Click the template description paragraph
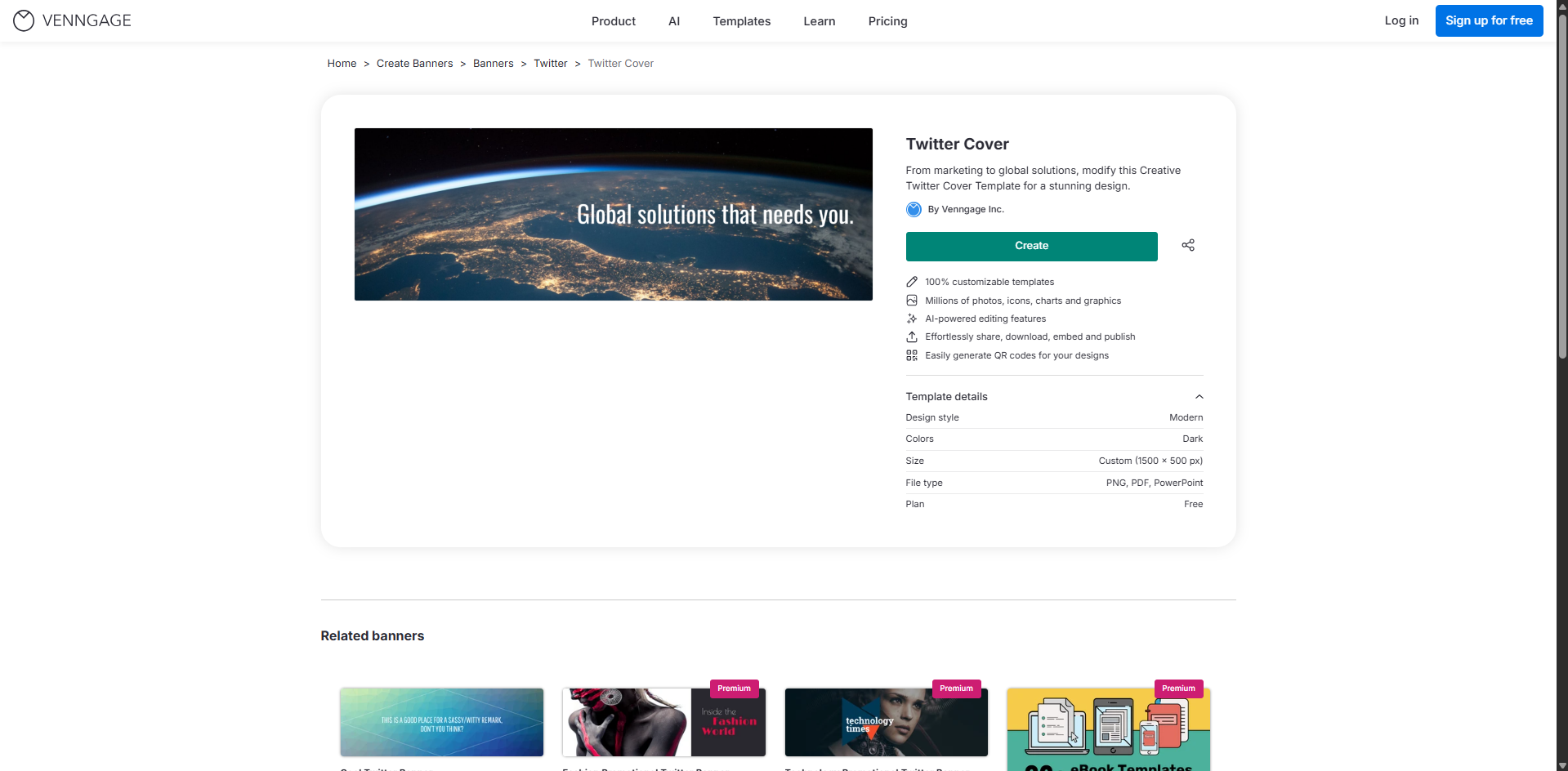The height and width of the screenshot is (771, 1568). pos(1043,178)
